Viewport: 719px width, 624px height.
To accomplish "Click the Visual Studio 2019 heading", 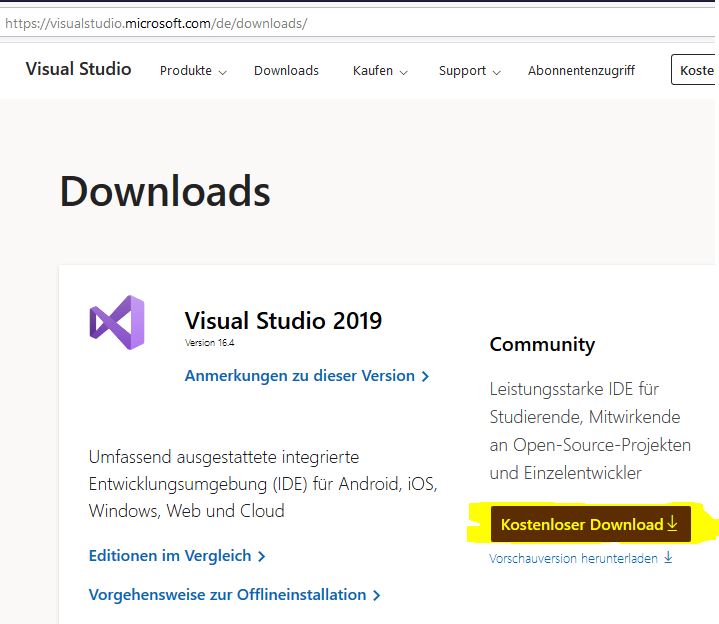I will 283,320.
